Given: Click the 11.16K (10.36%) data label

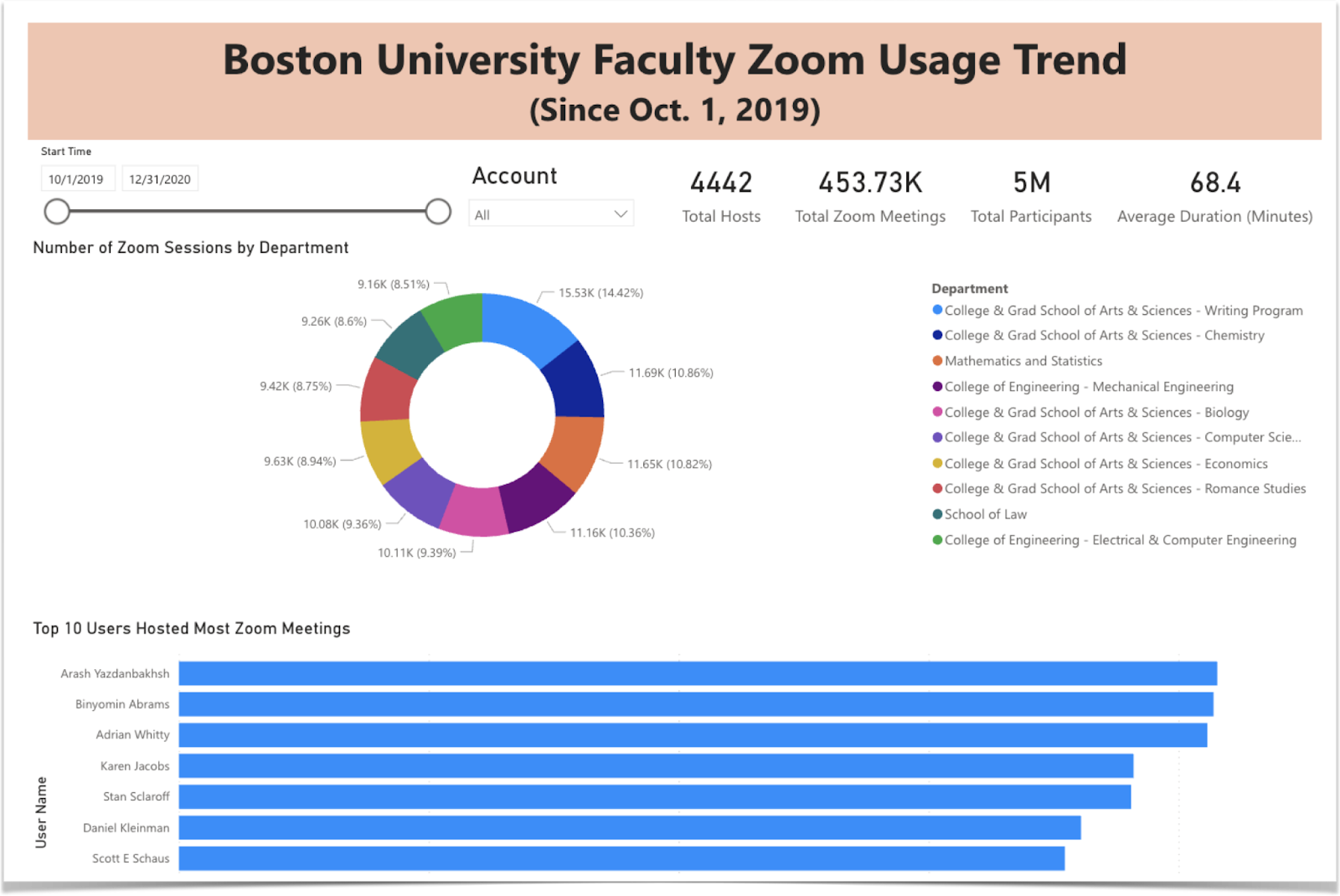Looking at the screenshot, I should coord(612,533).
